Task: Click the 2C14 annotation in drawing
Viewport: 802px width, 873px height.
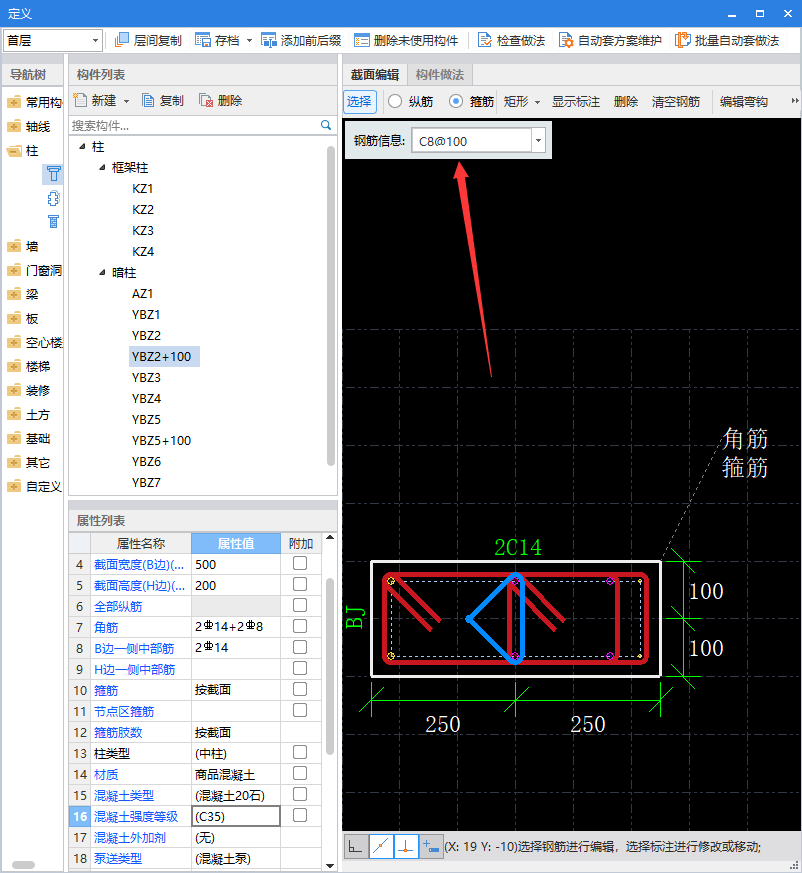Action: [518, 547]
